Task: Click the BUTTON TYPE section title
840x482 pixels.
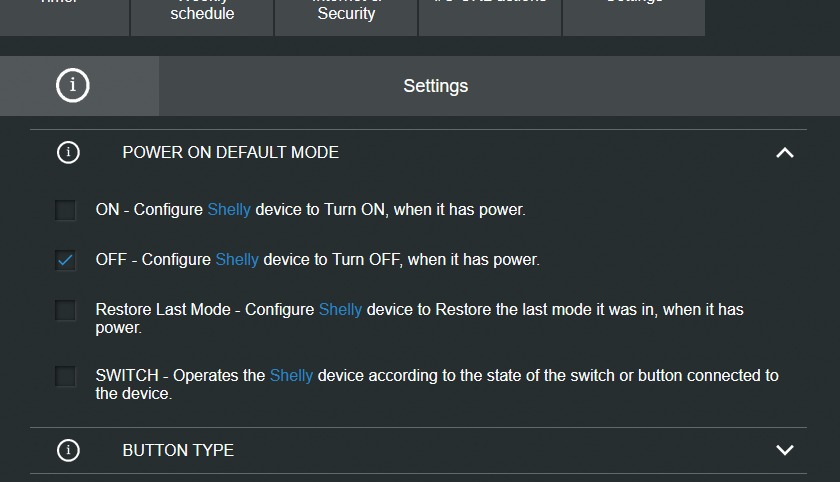Action: click(178, 450)
